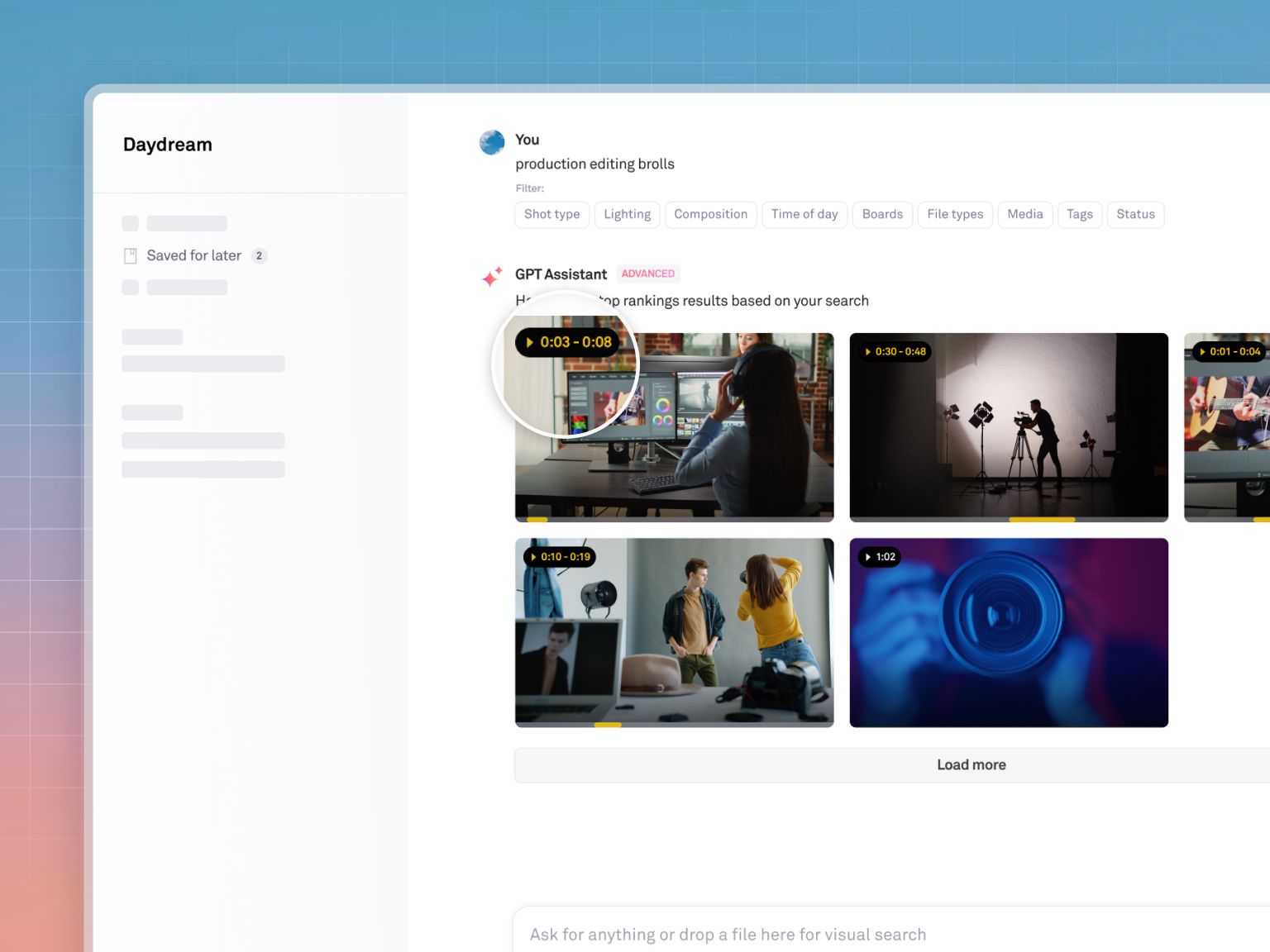Click the Daydream logo title
The width and height of the screenshot is (1270, 952).
pyautogui.click(x=168, y=145)
